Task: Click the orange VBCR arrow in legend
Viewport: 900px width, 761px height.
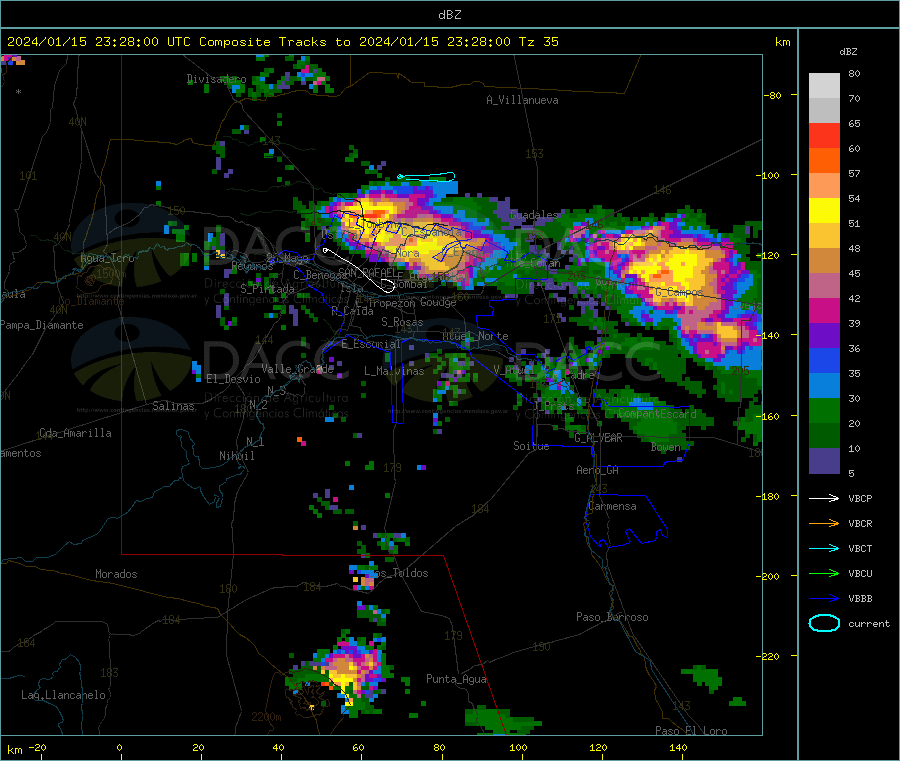Action: point(824,523)
